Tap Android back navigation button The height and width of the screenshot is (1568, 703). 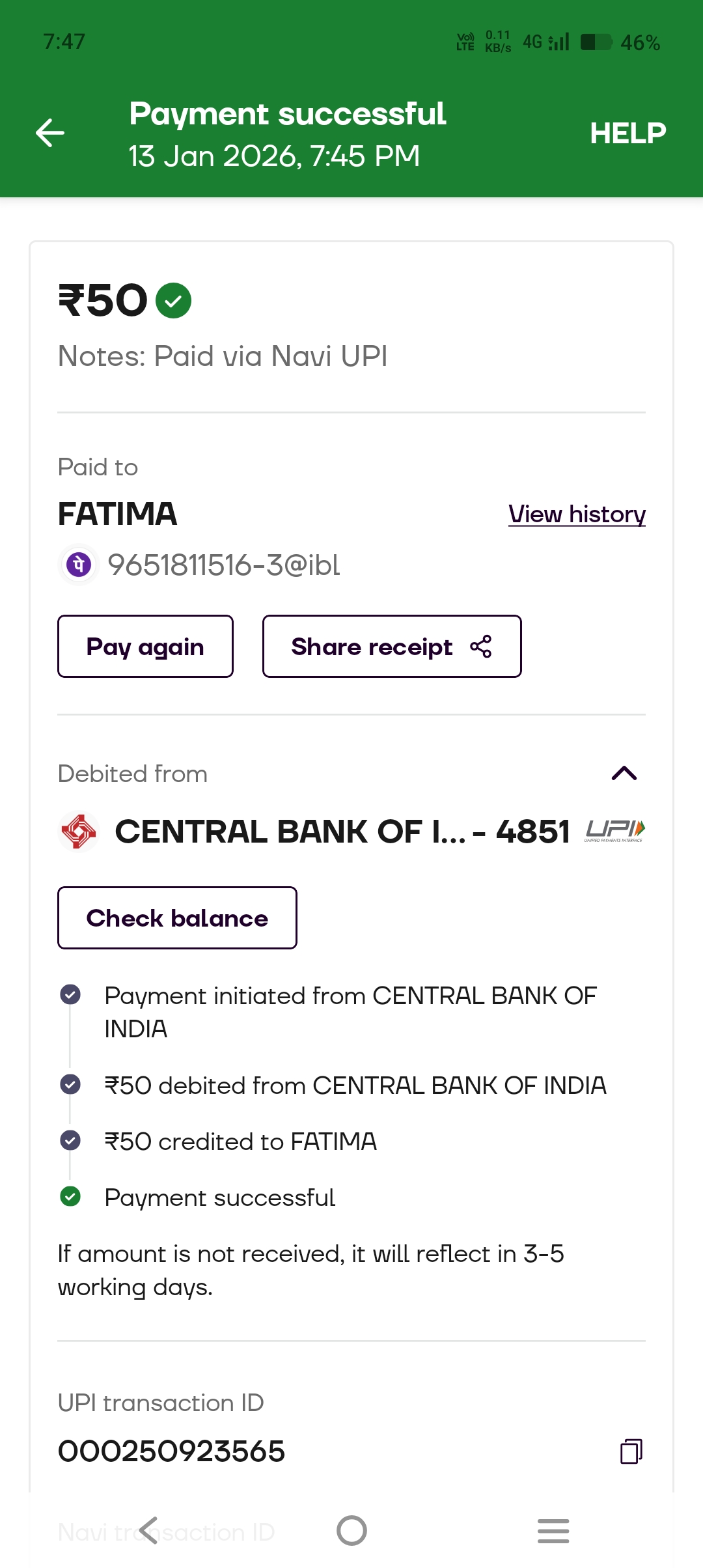[x=149, y=1530]
